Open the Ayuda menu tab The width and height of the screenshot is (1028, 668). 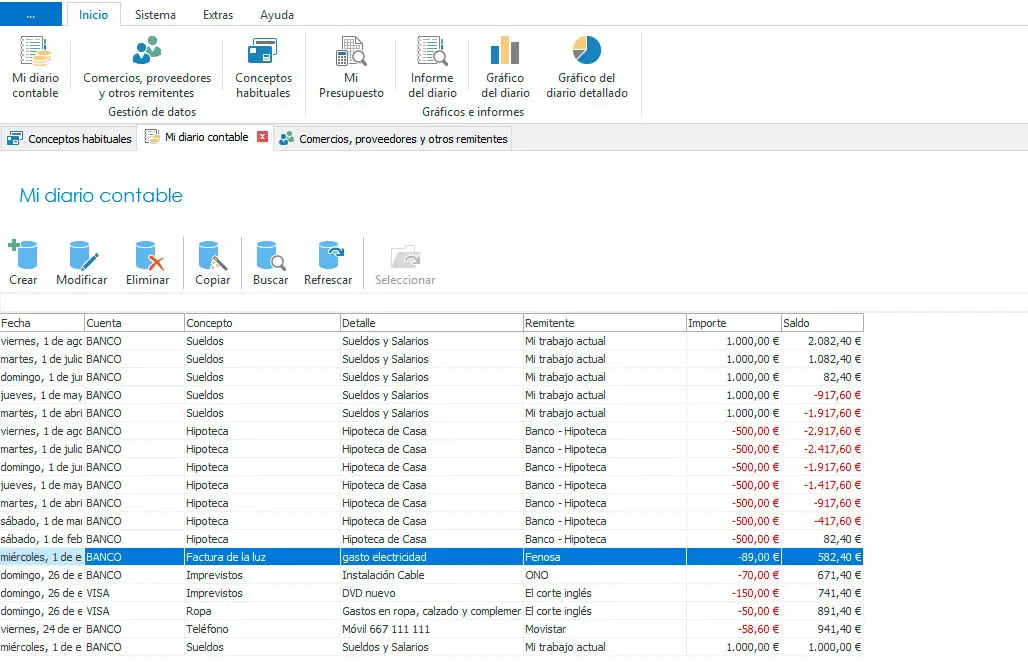point(277,15)
